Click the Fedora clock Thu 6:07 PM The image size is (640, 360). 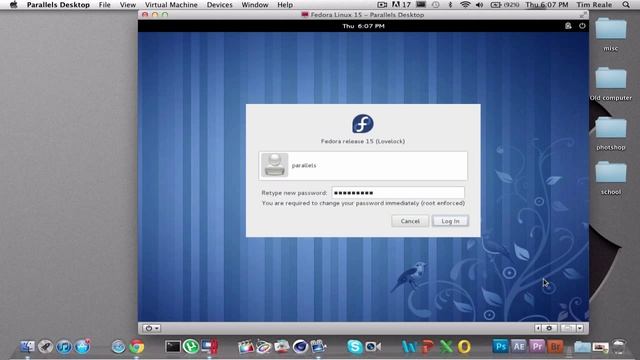pos(363,26)
